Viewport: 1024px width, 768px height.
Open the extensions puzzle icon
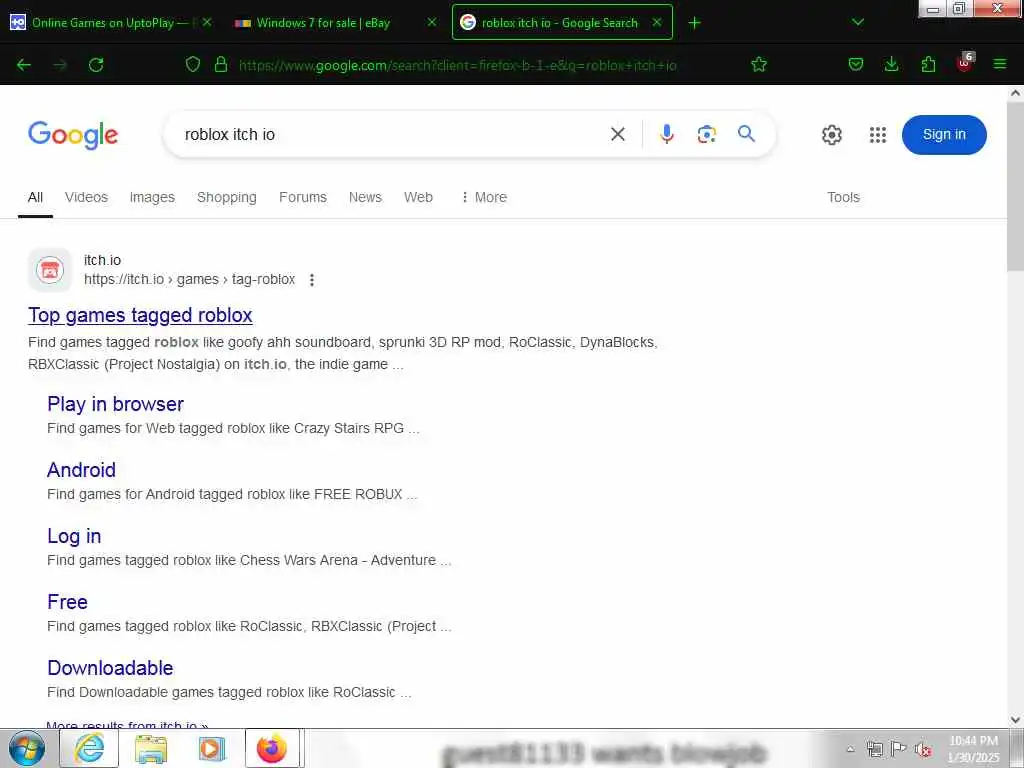coord(928,64)
